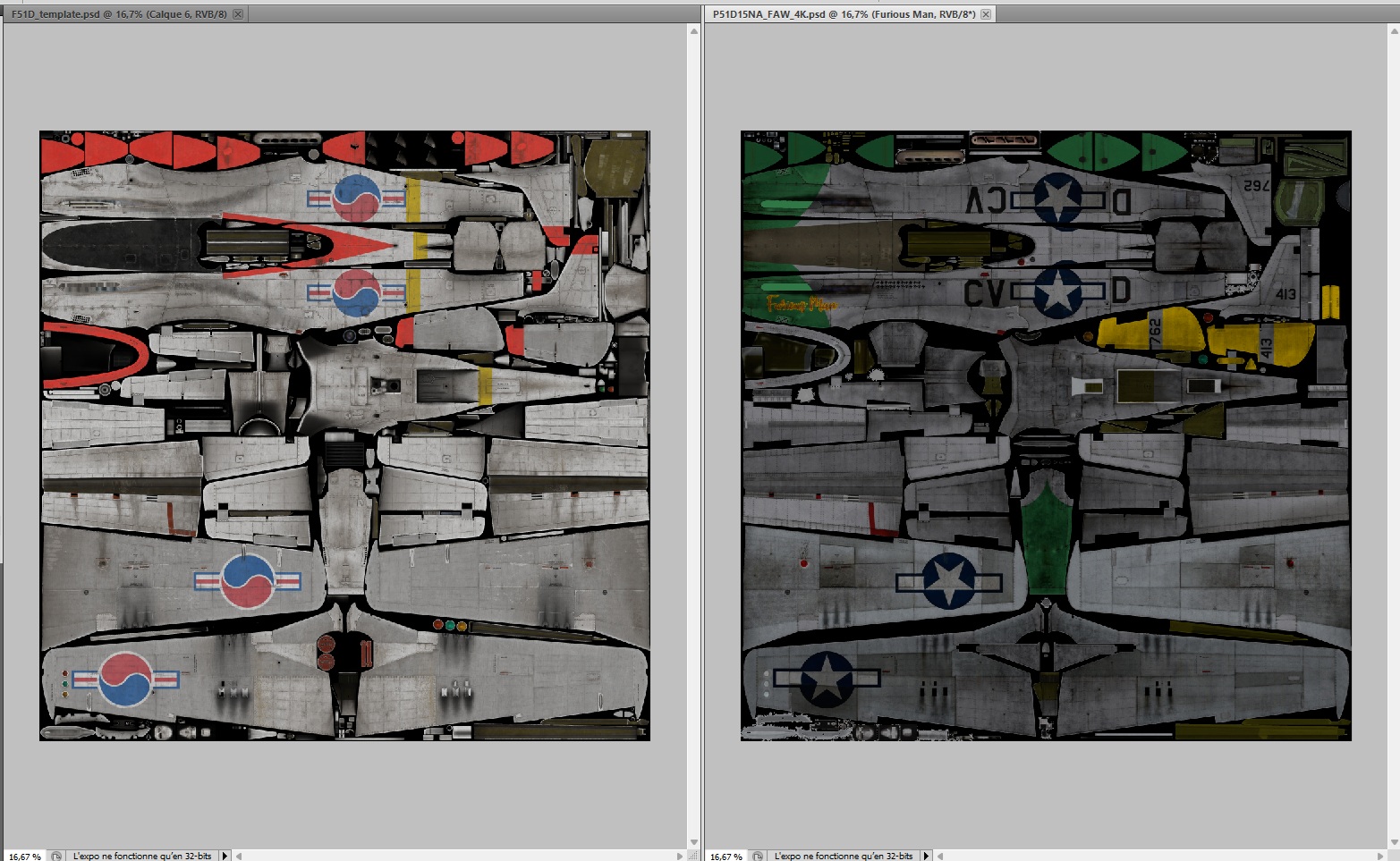Click vertical scrollbar down arrow in P51D15NA_FAW_4K window

tap(1394, 842)
